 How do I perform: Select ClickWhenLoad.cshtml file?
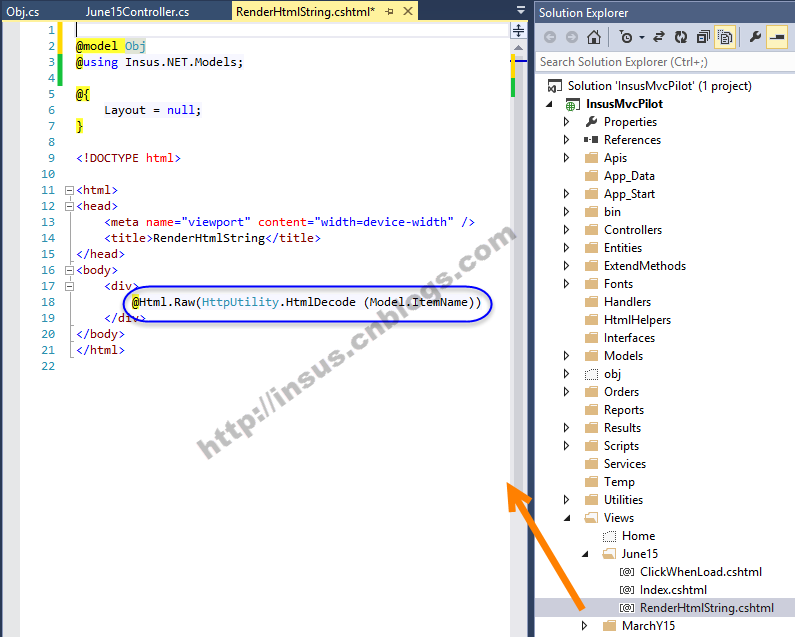click(x=700, y=572)
